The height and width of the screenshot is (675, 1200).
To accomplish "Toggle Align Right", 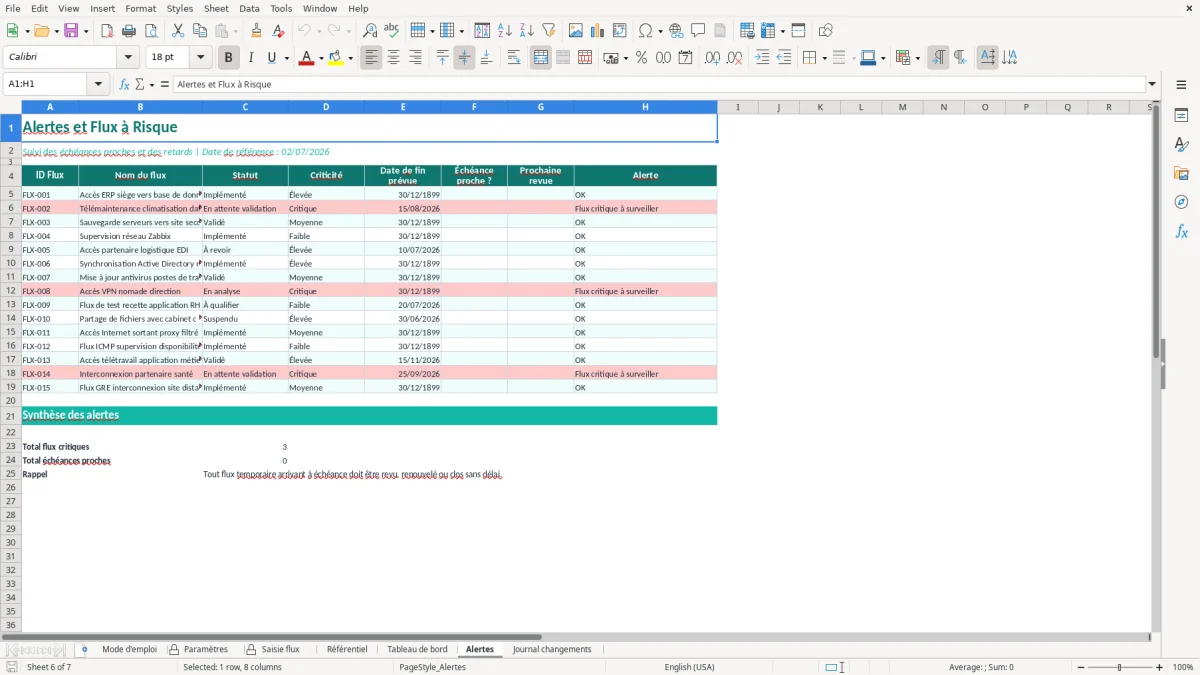I will pos(415,58).
